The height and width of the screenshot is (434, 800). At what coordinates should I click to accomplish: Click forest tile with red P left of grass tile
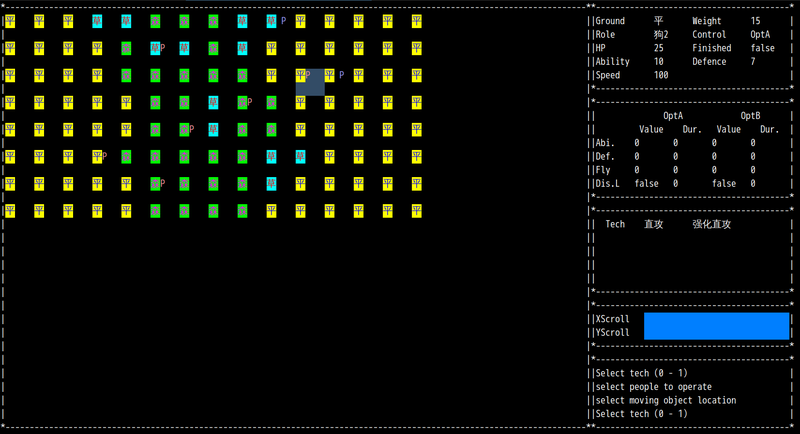pyautogui.click(x=184, y=130)
